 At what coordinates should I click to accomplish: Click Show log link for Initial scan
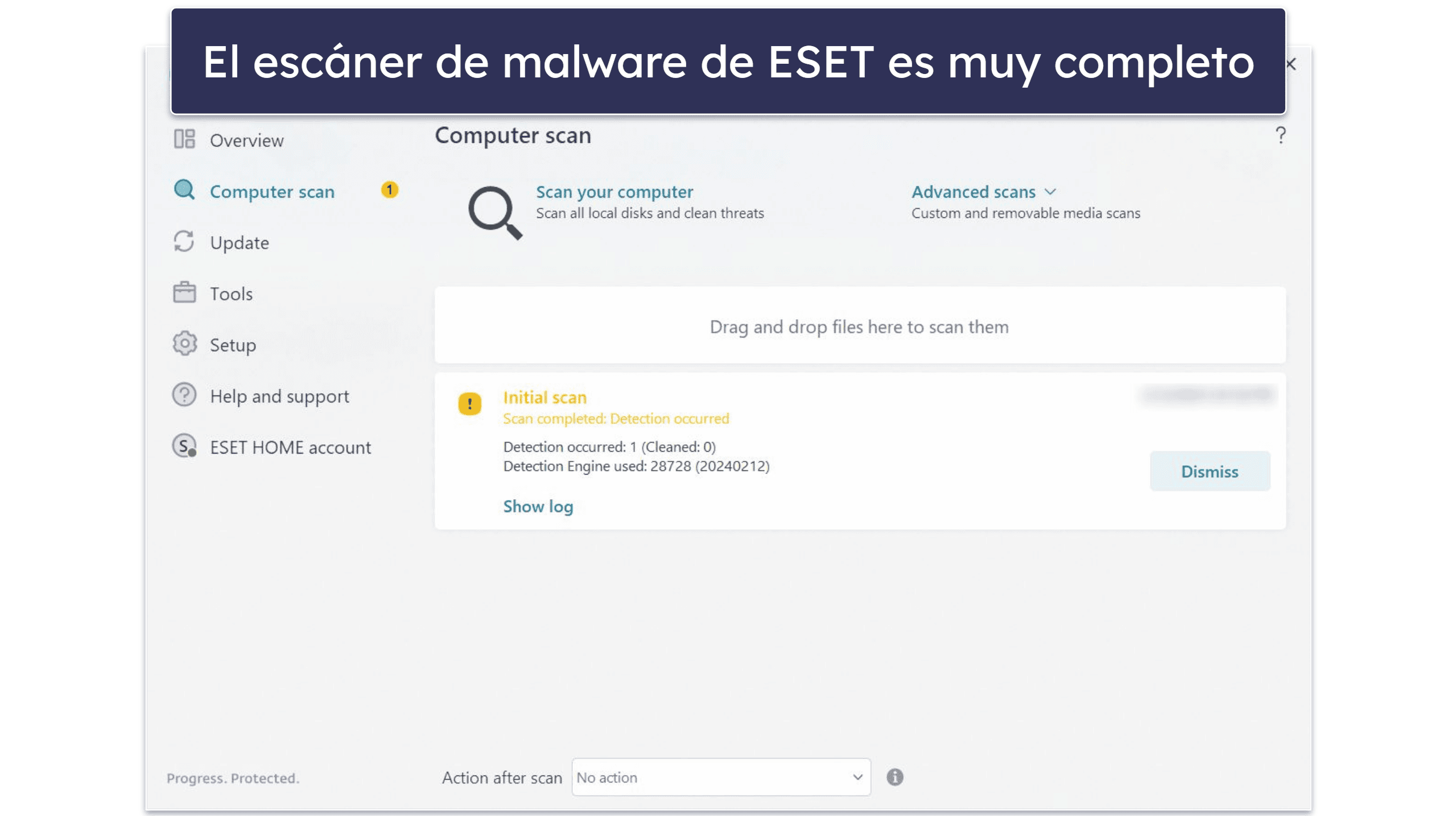click(x=538, y=506)
